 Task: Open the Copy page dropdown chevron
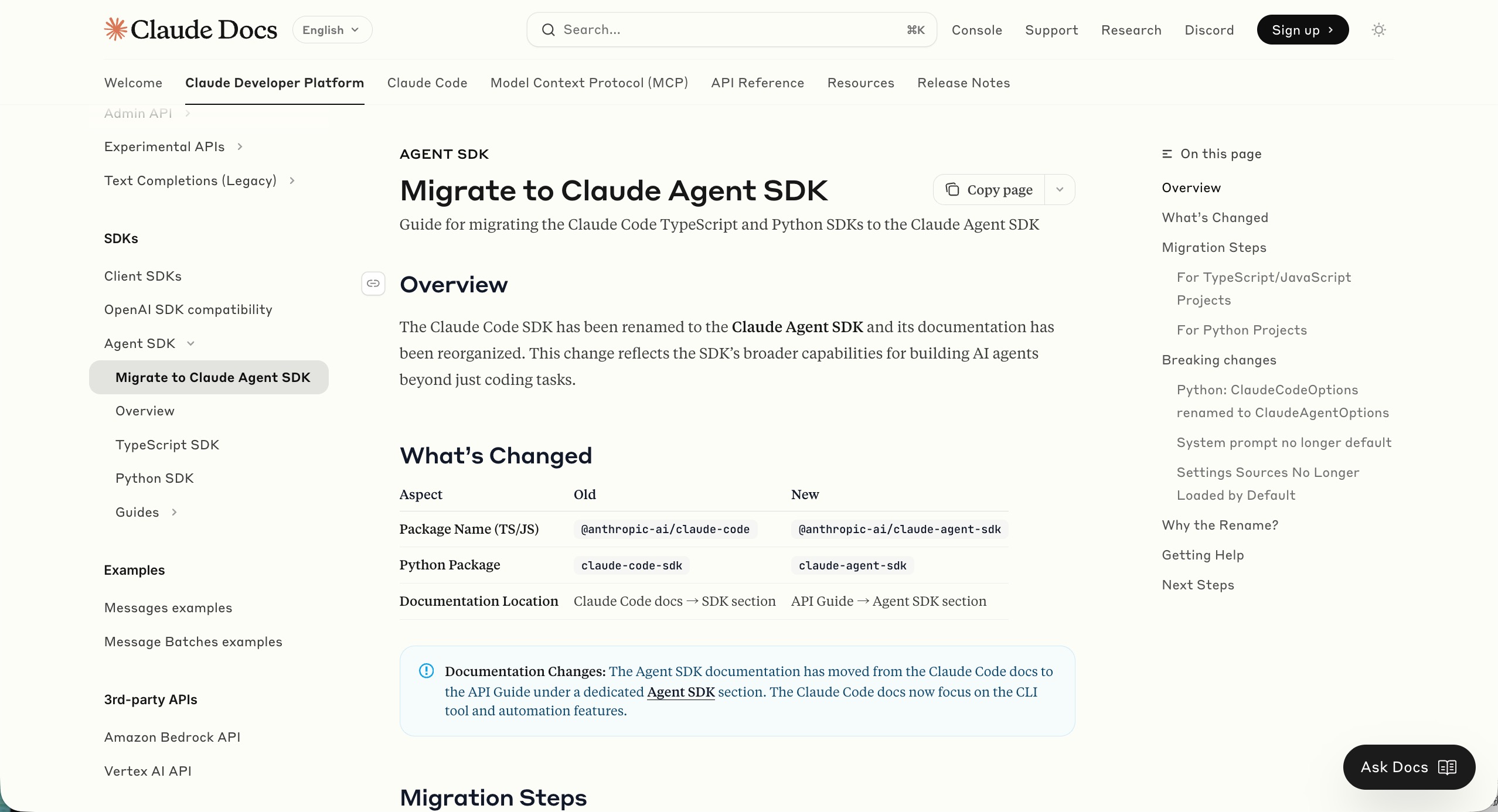pos(1060,189)
